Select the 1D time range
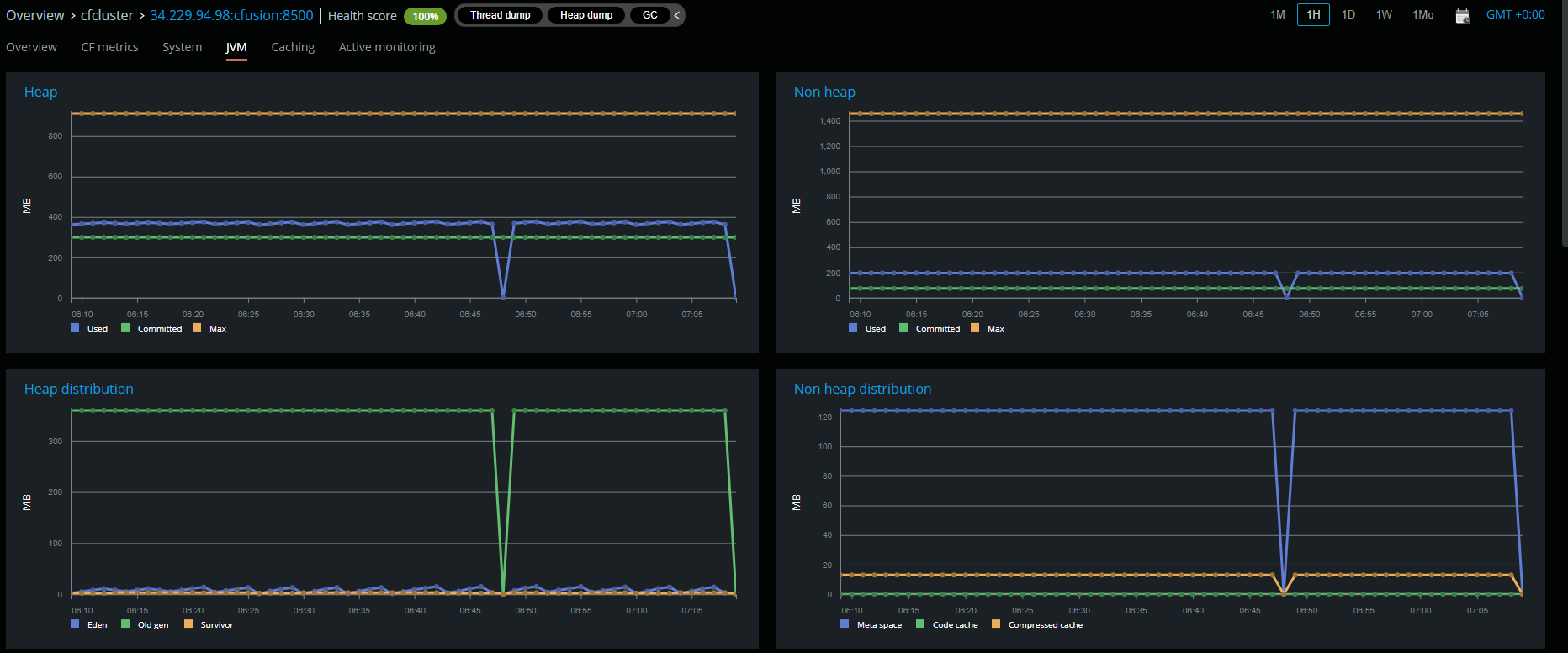The image size is (1568, 653). point(1348,14)
